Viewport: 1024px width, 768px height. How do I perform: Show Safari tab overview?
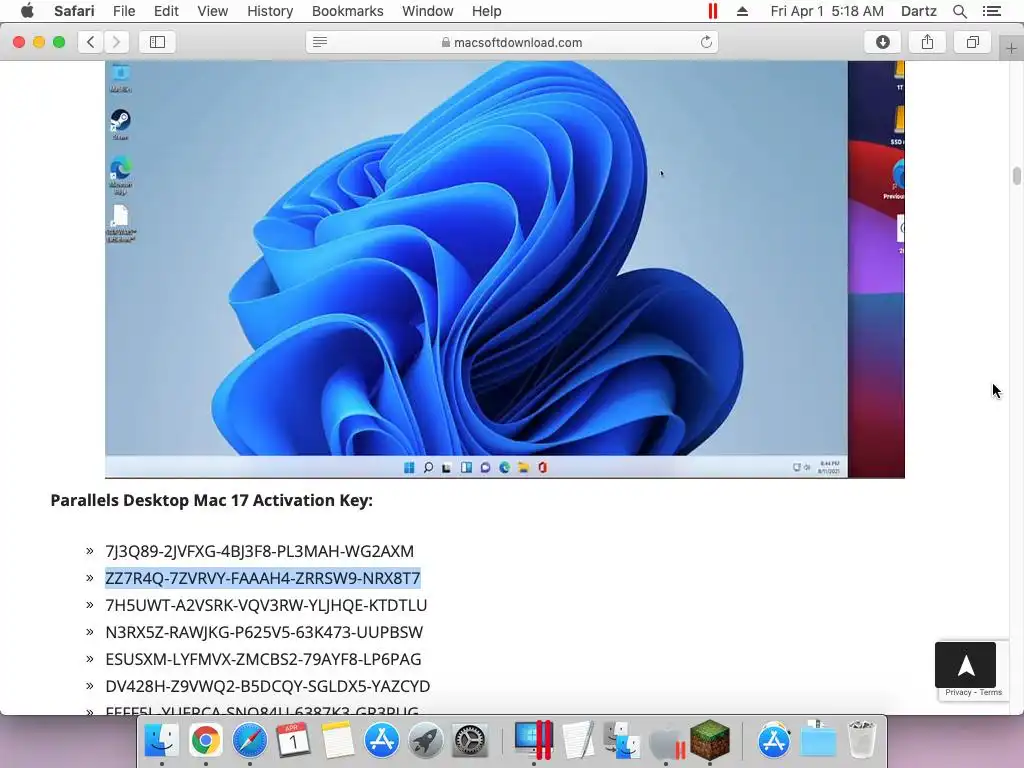click(x=972, y=42)
